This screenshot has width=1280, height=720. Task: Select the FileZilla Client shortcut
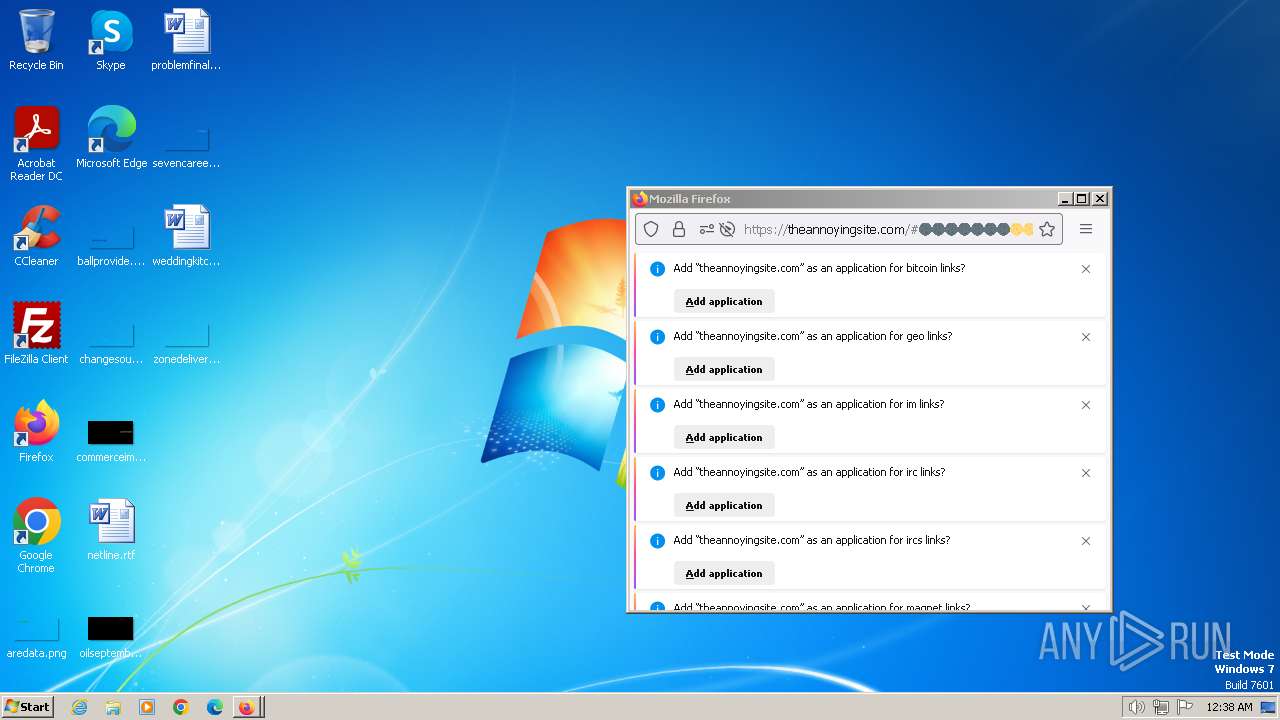click(36, 334)
